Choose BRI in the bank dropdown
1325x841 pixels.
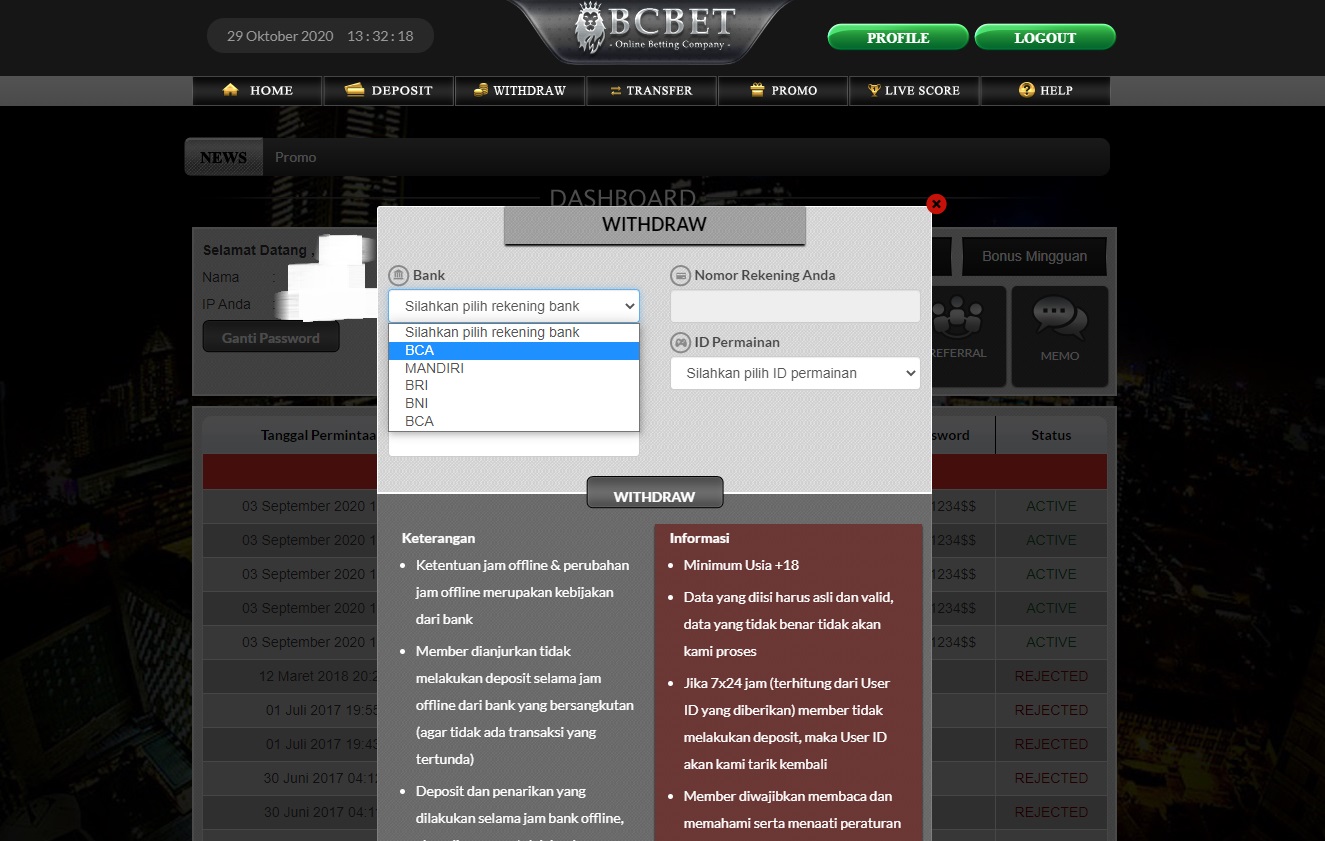pos(417,386)
